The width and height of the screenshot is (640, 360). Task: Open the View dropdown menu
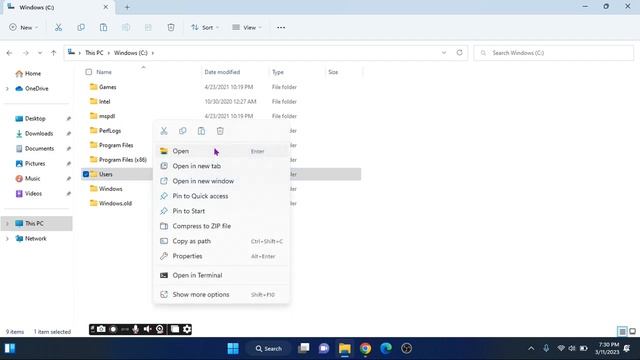247,27
